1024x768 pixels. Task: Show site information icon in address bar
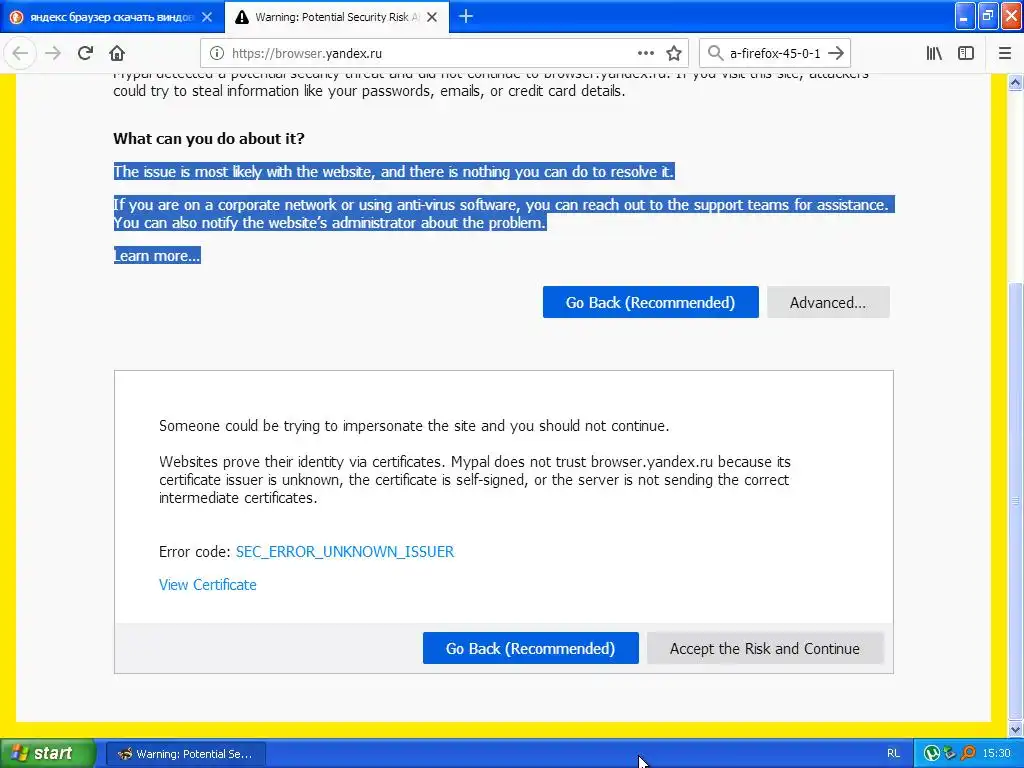click(217, 54)
